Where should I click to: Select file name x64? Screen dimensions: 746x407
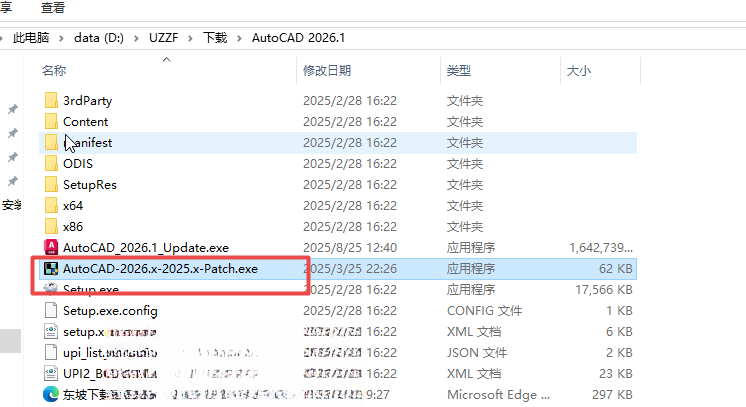(x=73, y=205)
